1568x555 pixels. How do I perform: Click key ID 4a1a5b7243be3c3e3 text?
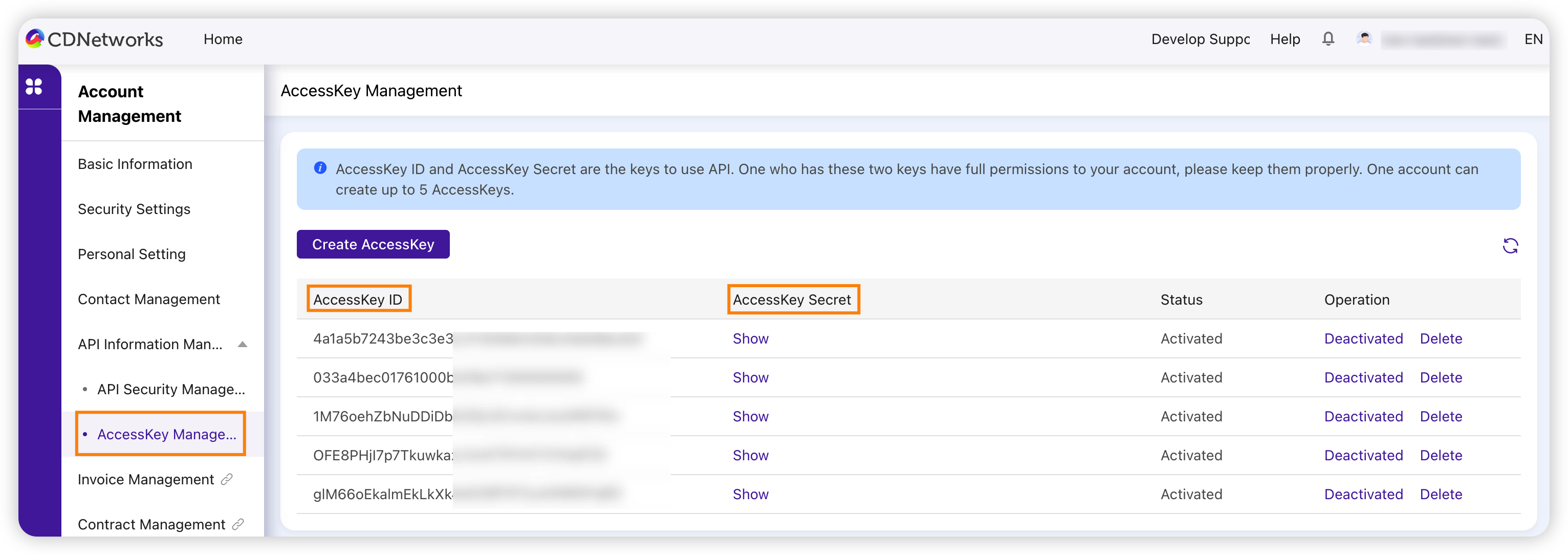tap(383, 339)
